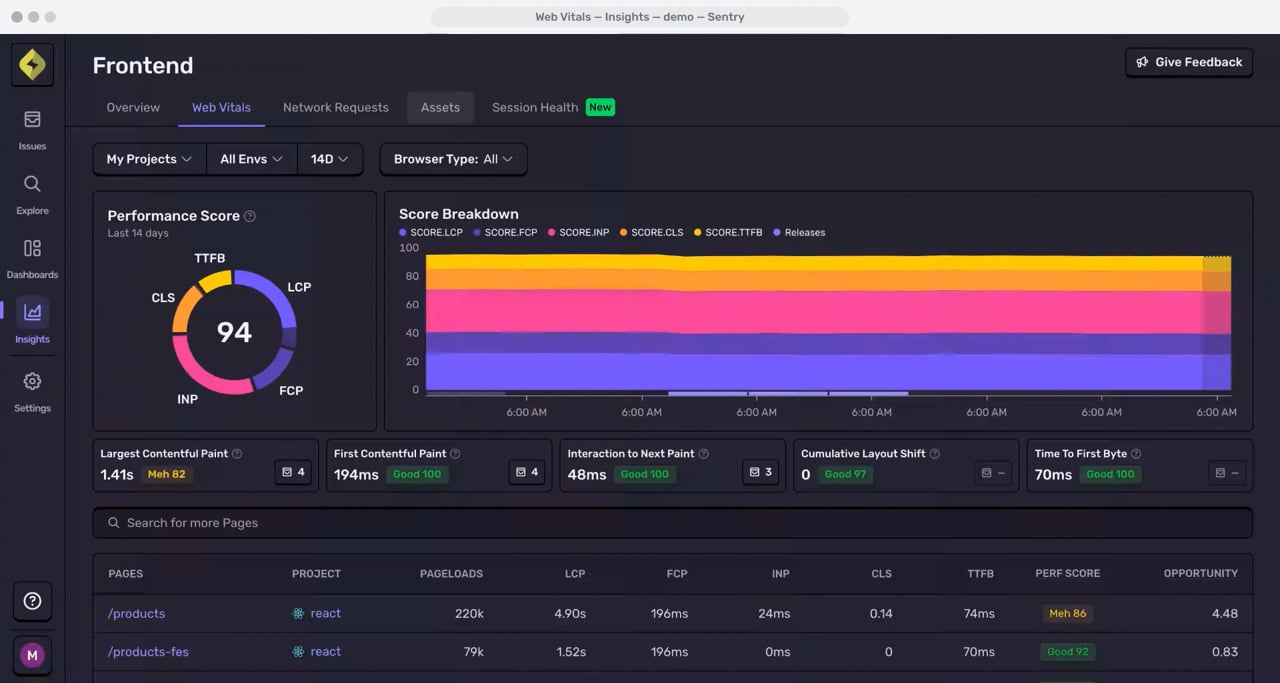This screenshot has width=1280, height=683.
Task: Open Issues in the sidebar
Action: pyautogui.click(x=32, y=130)
